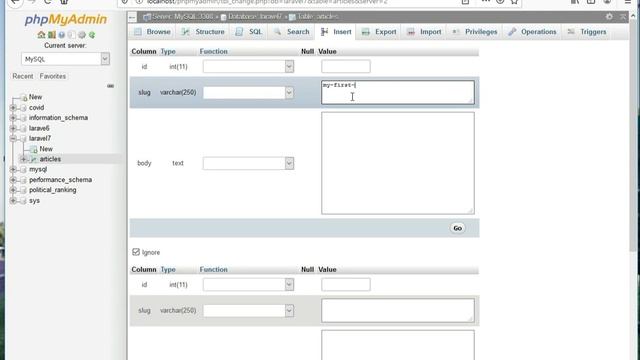Expand the mysql database node

click(13, 169)
